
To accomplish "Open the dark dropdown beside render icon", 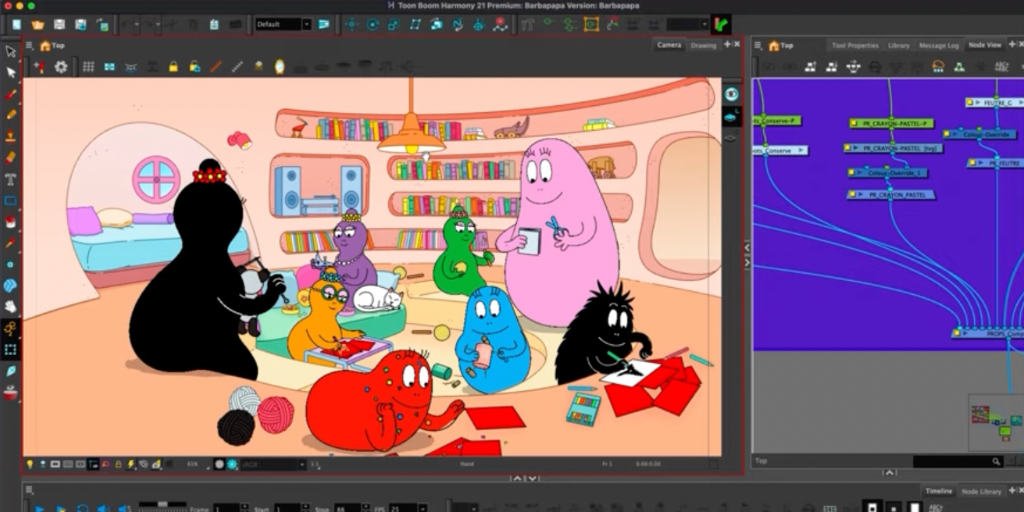I will point(688,25).
